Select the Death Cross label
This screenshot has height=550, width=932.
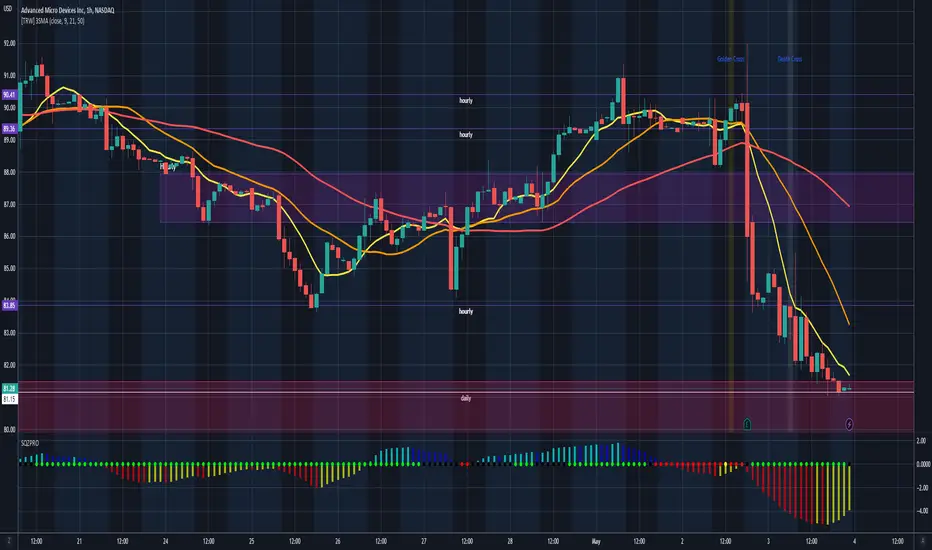point(789,59)
